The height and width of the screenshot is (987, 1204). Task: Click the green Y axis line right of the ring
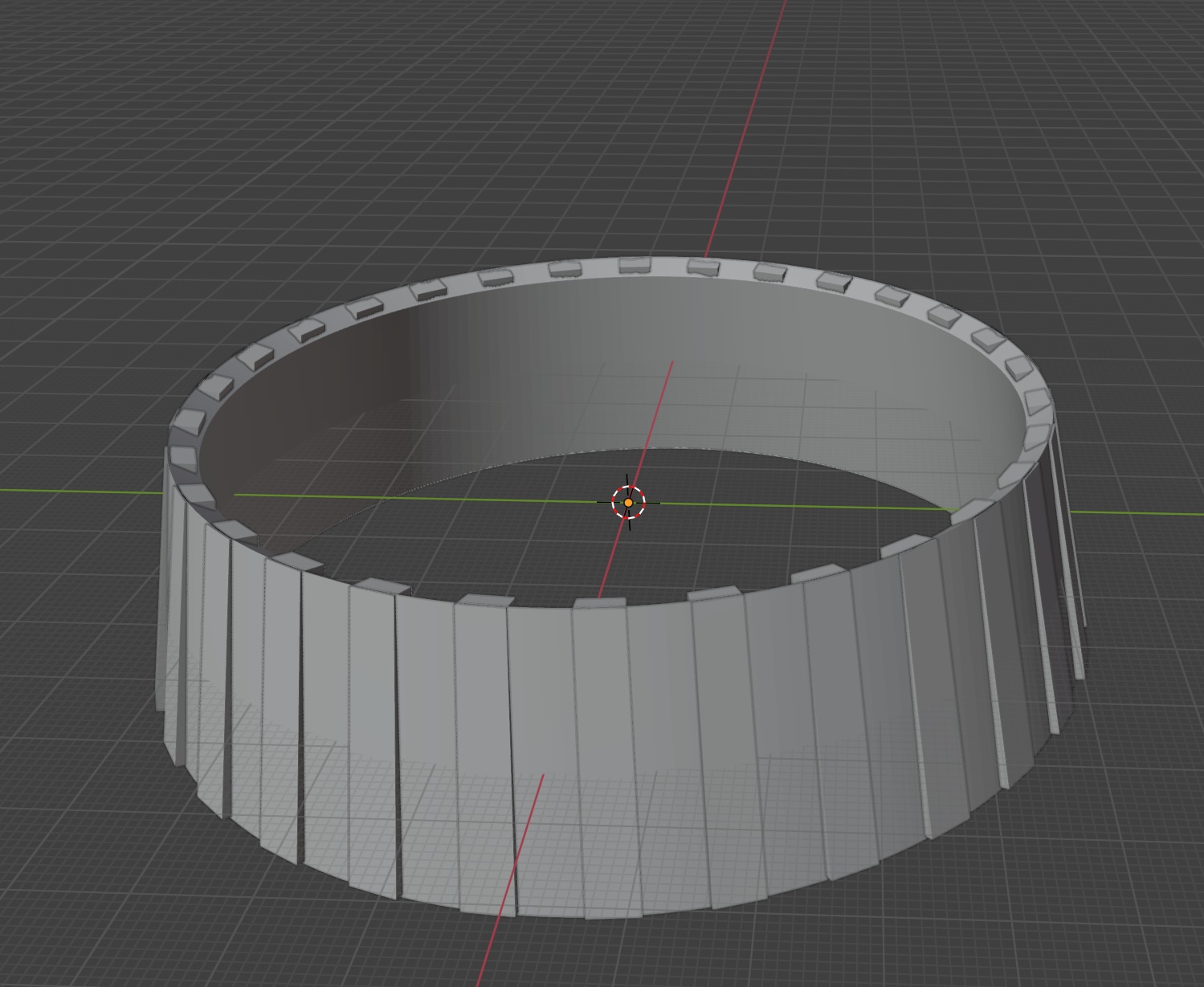click(x=1137, y=512)
